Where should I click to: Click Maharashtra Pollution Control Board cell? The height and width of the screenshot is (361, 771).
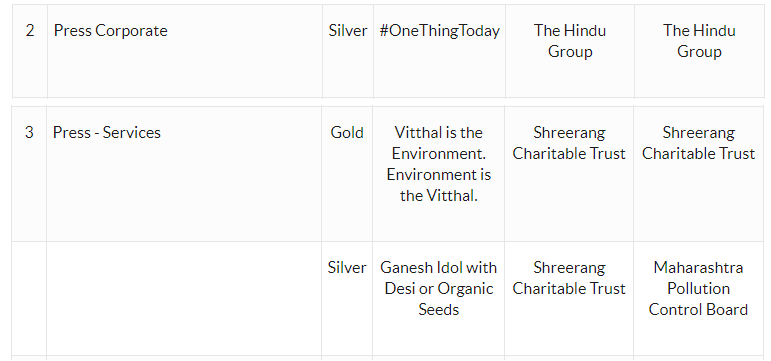click(x=699, y=298)
